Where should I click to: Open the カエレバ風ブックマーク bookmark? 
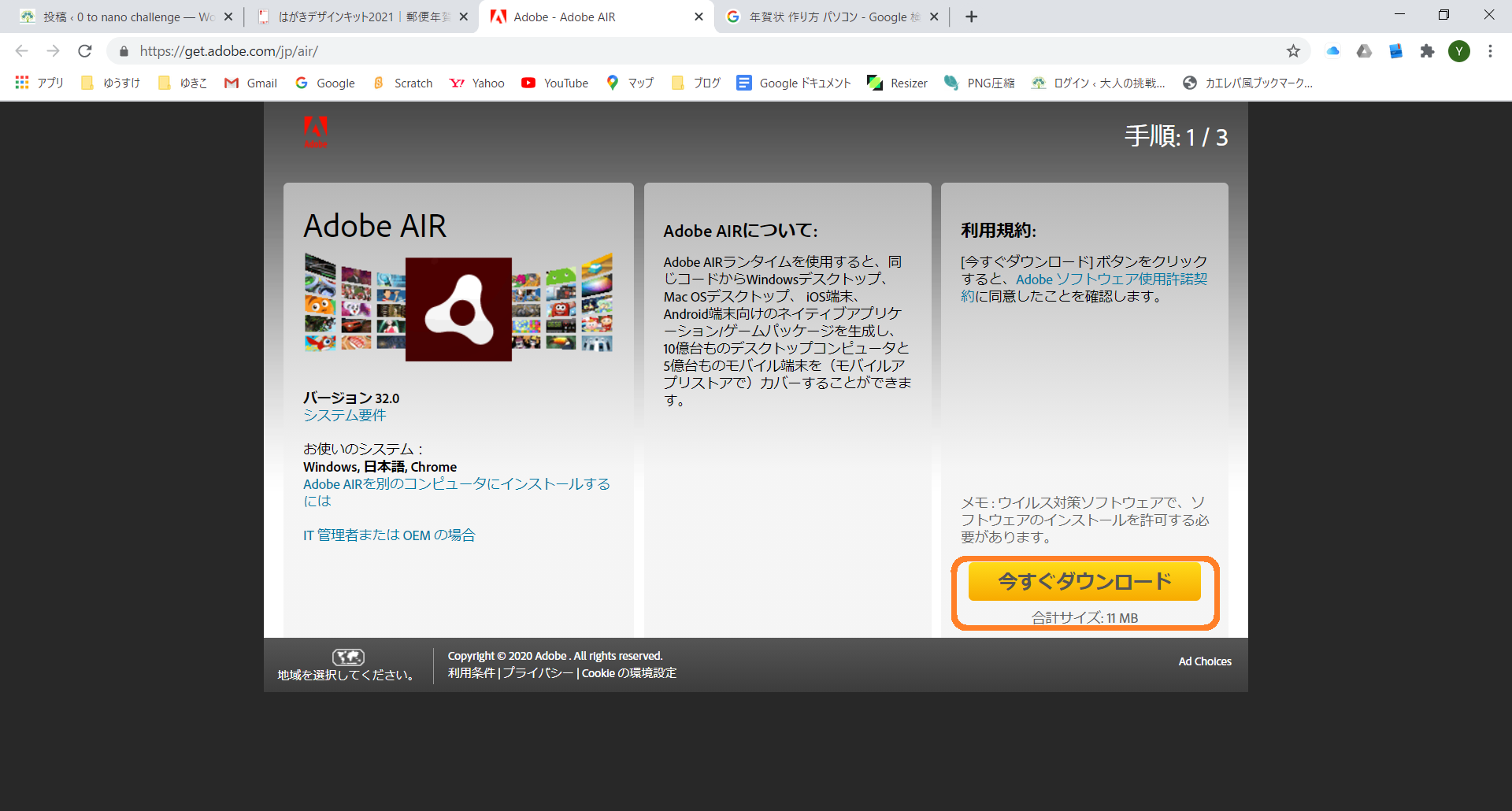tap(1248, 83)
